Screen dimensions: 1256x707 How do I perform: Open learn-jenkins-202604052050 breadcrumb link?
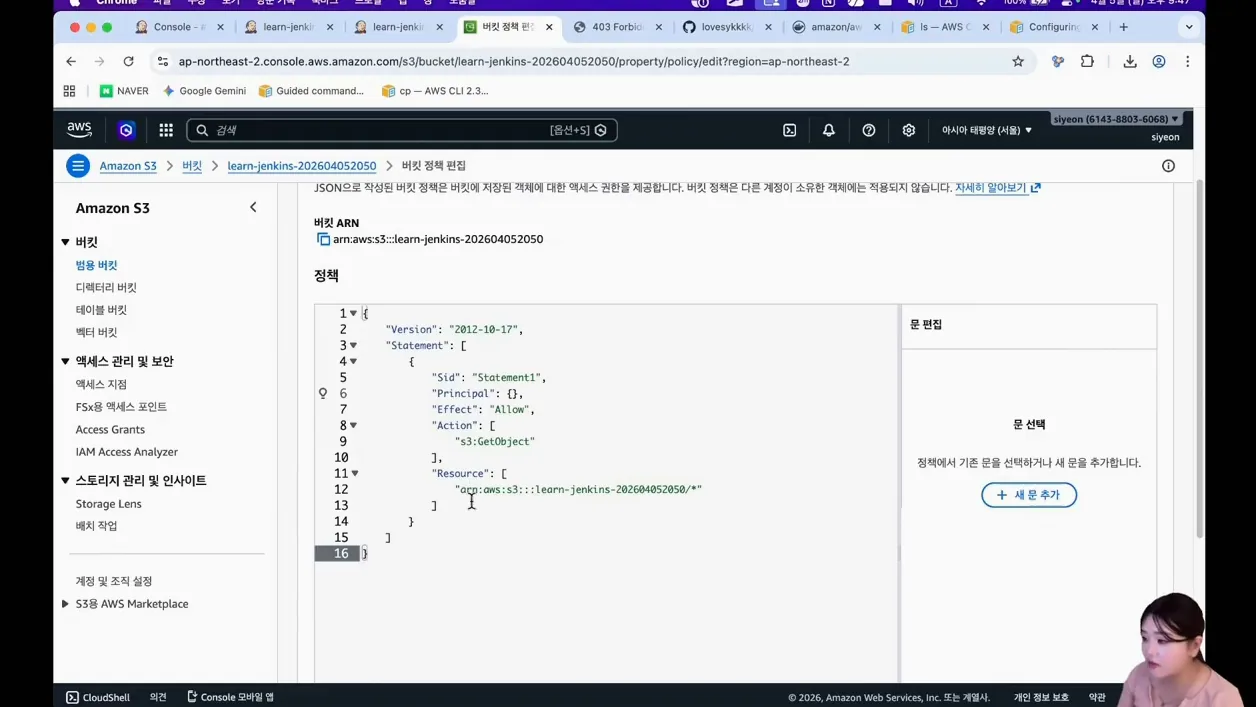(x=302, y=166)
